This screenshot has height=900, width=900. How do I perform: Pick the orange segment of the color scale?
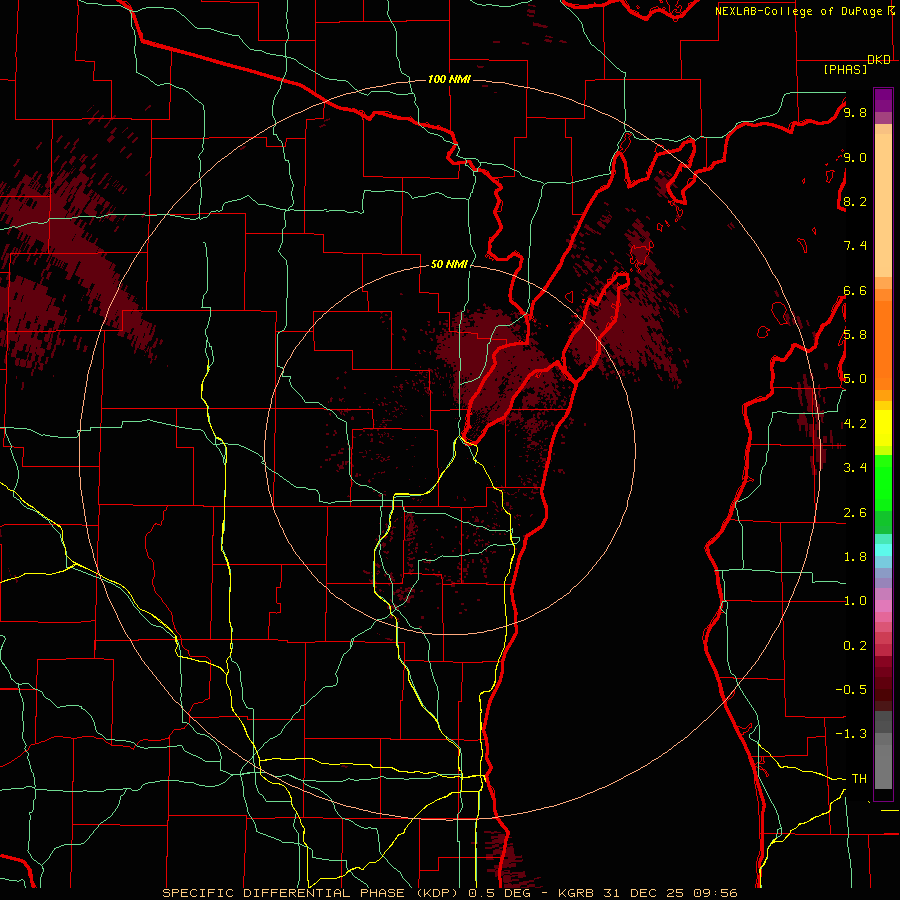(x=883, y=344)
